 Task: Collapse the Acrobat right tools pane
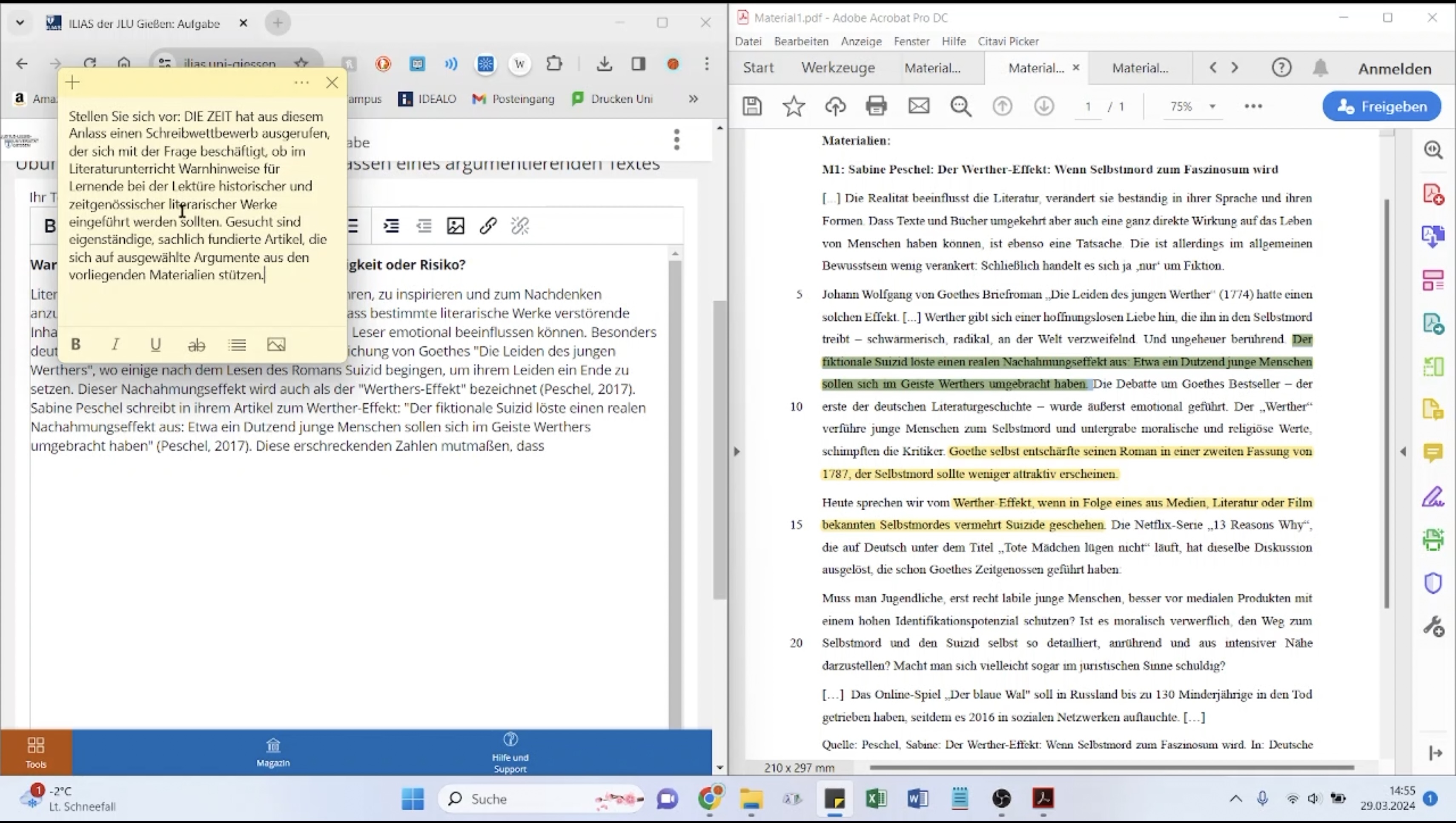tap(1435, 753)
